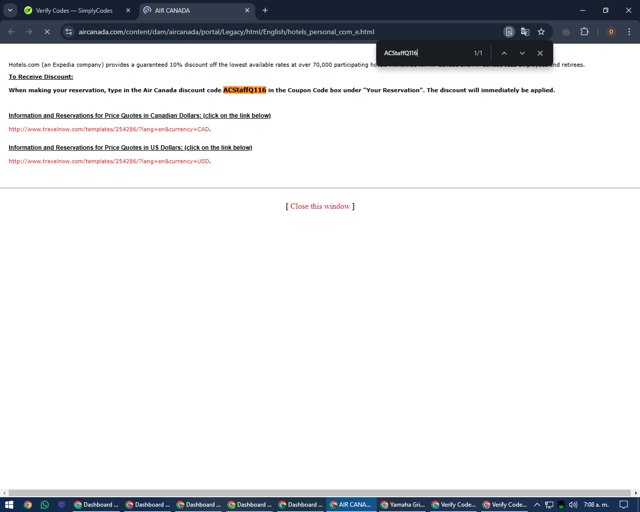The width and height of the screenshot is (640, 512).
Task: Switch to the first Dashboard taskbar window
Action: pos(96,505)
